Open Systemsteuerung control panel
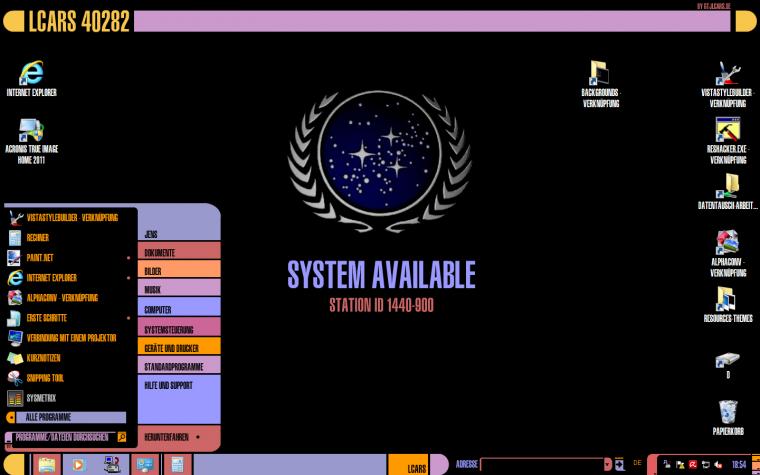This screenshot has height=475, width=760. [179, 327]
